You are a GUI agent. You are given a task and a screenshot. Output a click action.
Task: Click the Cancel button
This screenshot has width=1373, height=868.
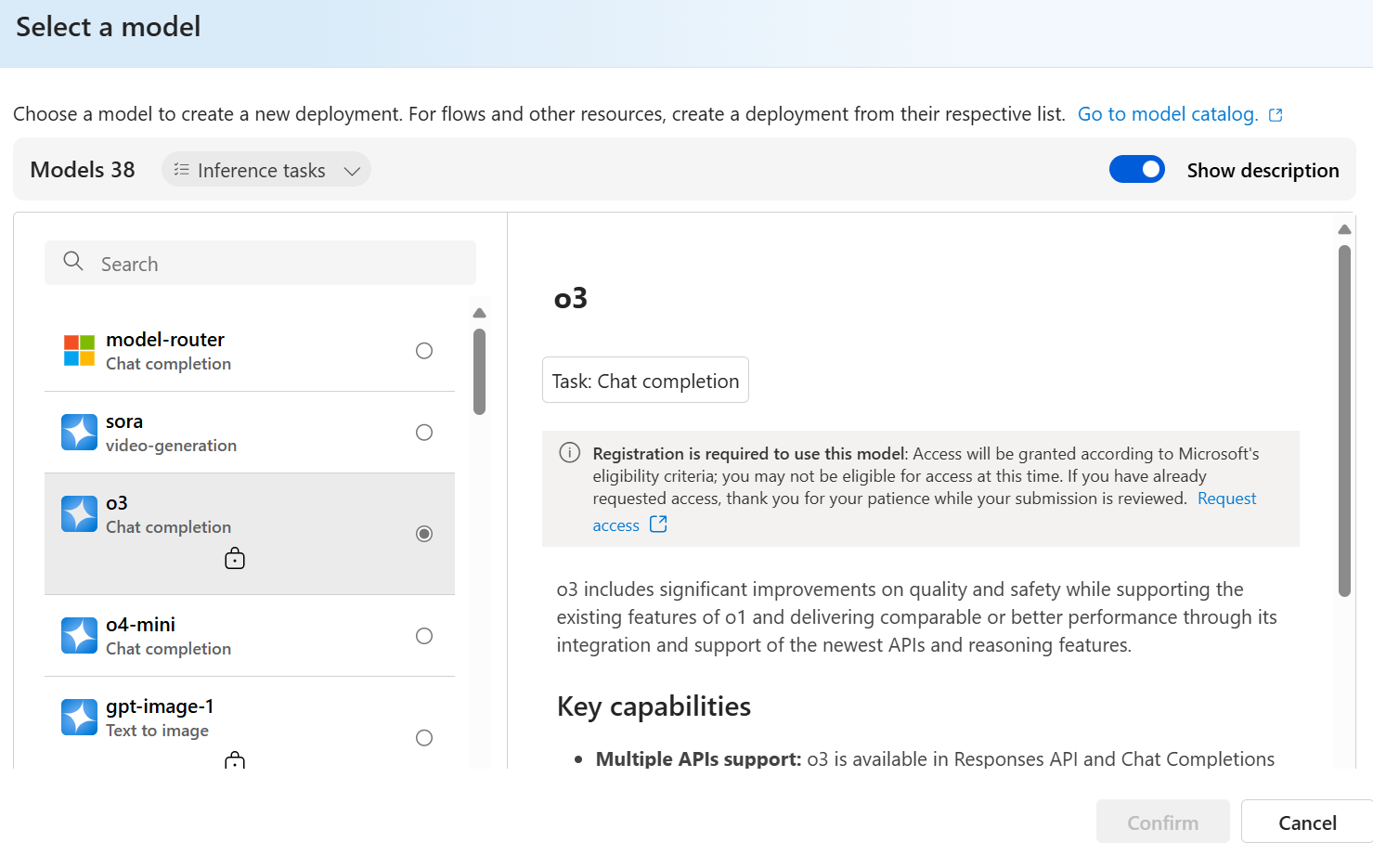click(x=1307, y=823)
